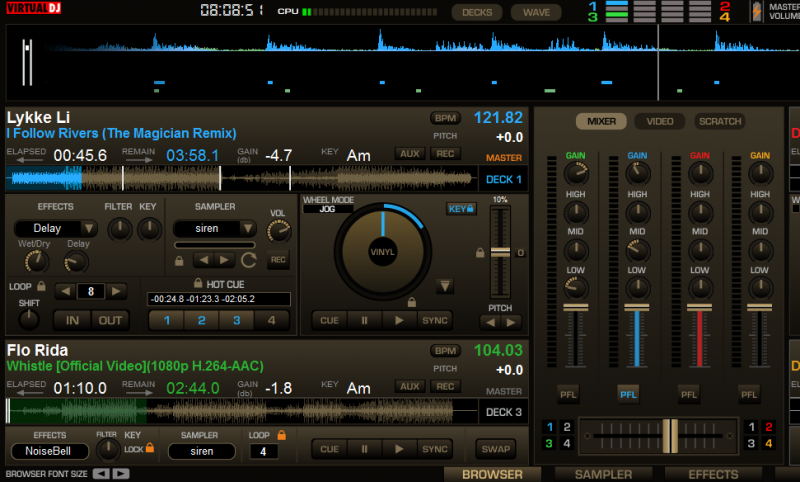The height and width of the screenshot is (482, 800).
Task: Start playing Deck 3 track
Action: click(x=399, y=449)
